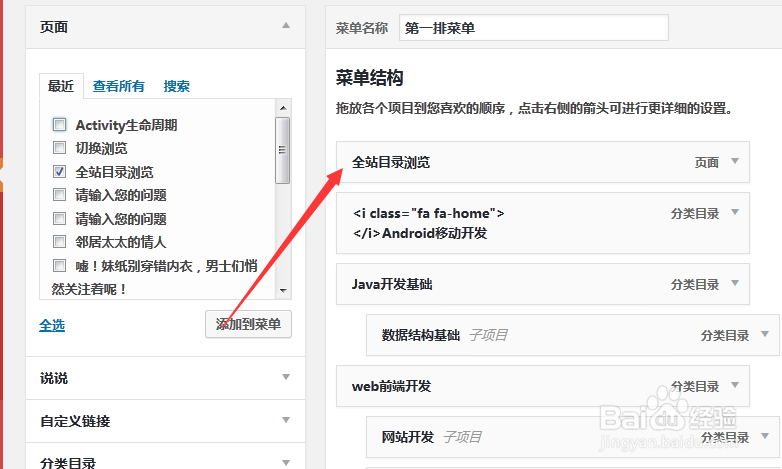Viewport: 782px width, 469px height.
Task: Expand the Java开发基础 menu item arrow
Action: tap(735, 283)
